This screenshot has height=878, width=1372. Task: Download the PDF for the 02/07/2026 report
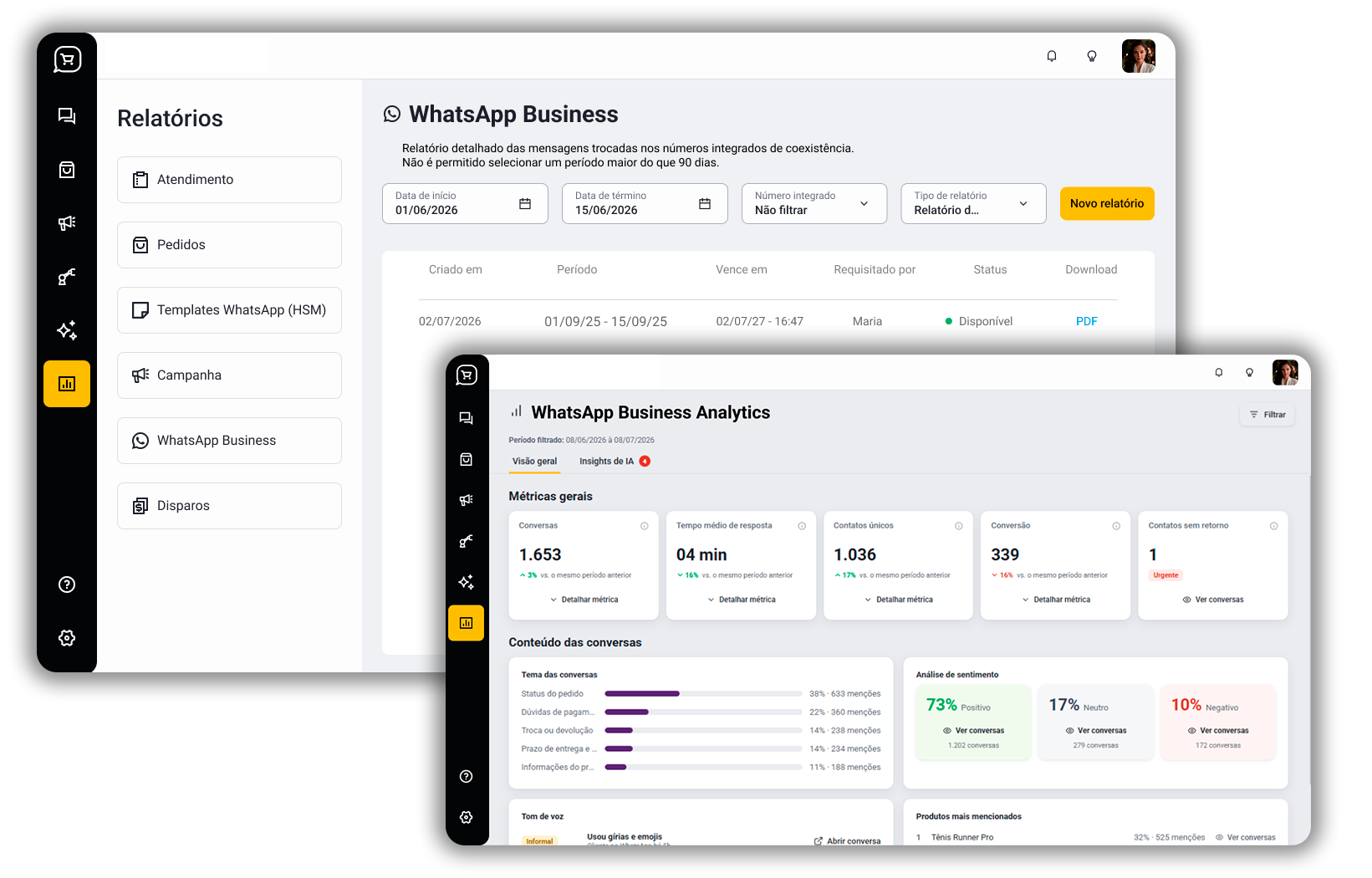[1086, 321]
